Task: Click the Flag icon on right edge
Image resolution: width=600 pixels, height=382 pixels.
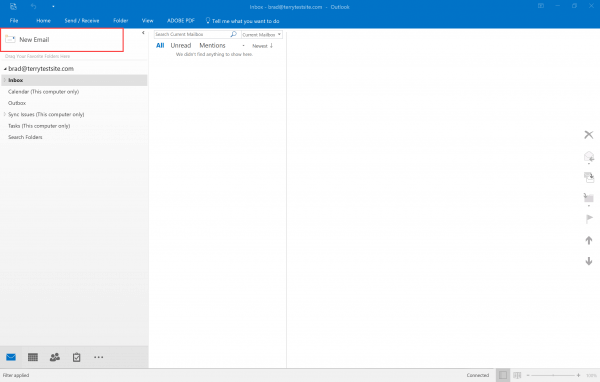Action: [589, 219]
